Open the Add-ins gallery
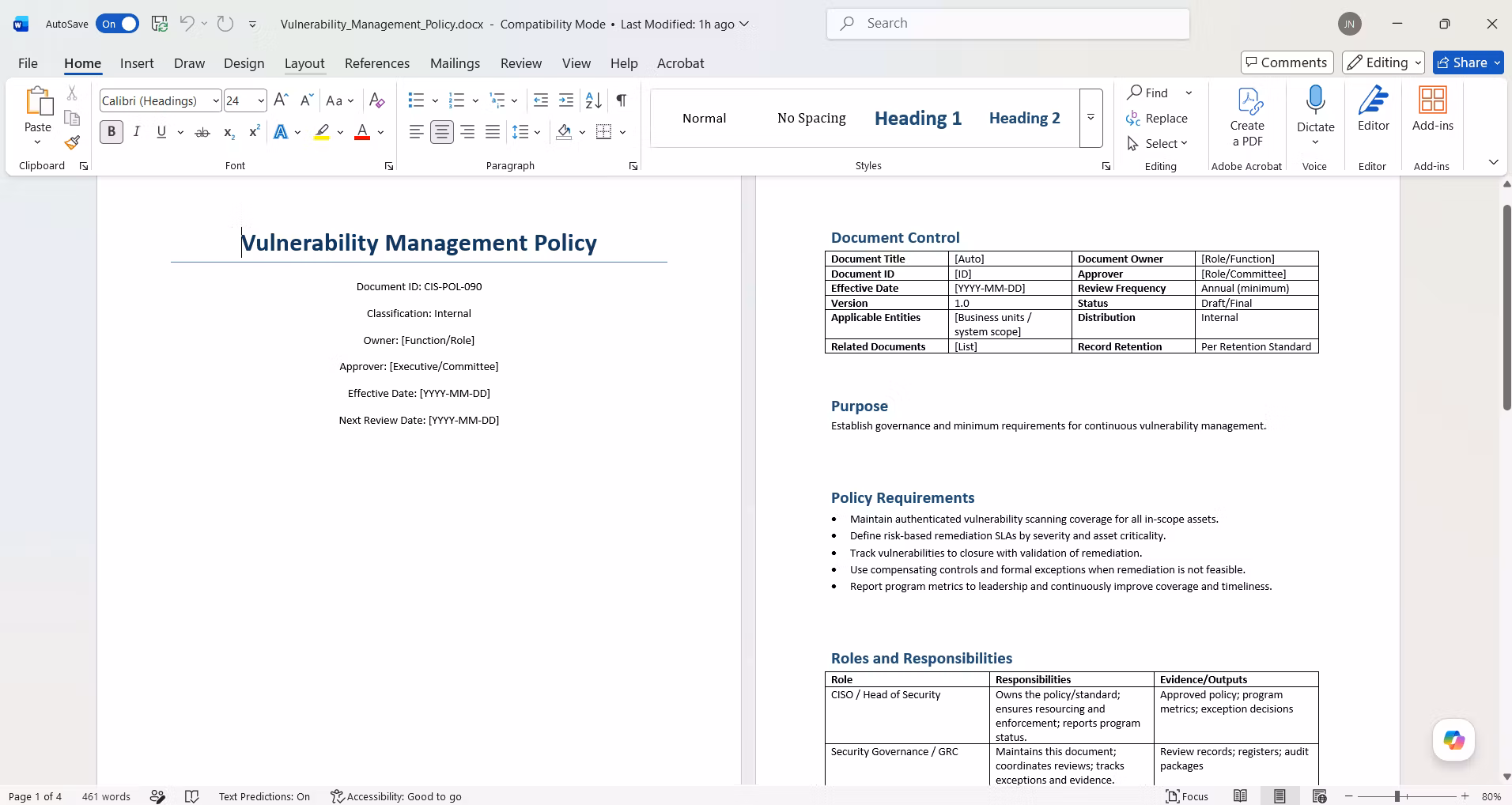Image resolution: width=1512 pixels, height=805 pixels. tap(1433, 110)
